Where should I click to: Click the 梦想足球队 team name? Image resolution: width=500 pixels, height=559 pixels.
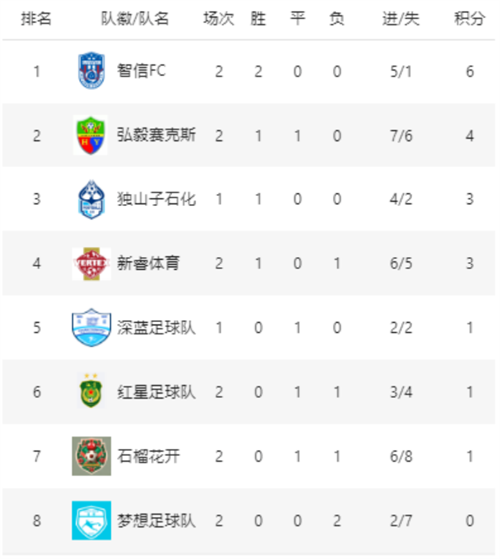(156, 520)
